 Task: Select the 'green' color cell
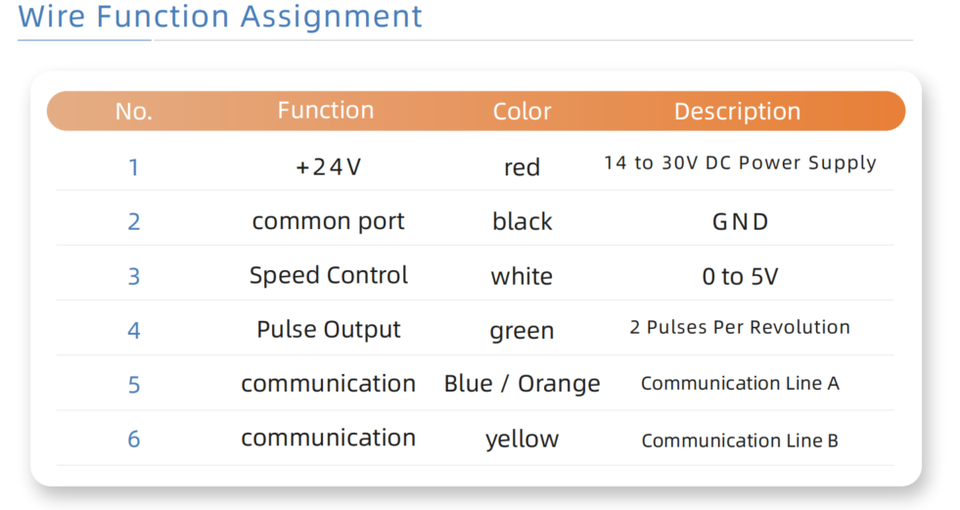coord(522,331)
